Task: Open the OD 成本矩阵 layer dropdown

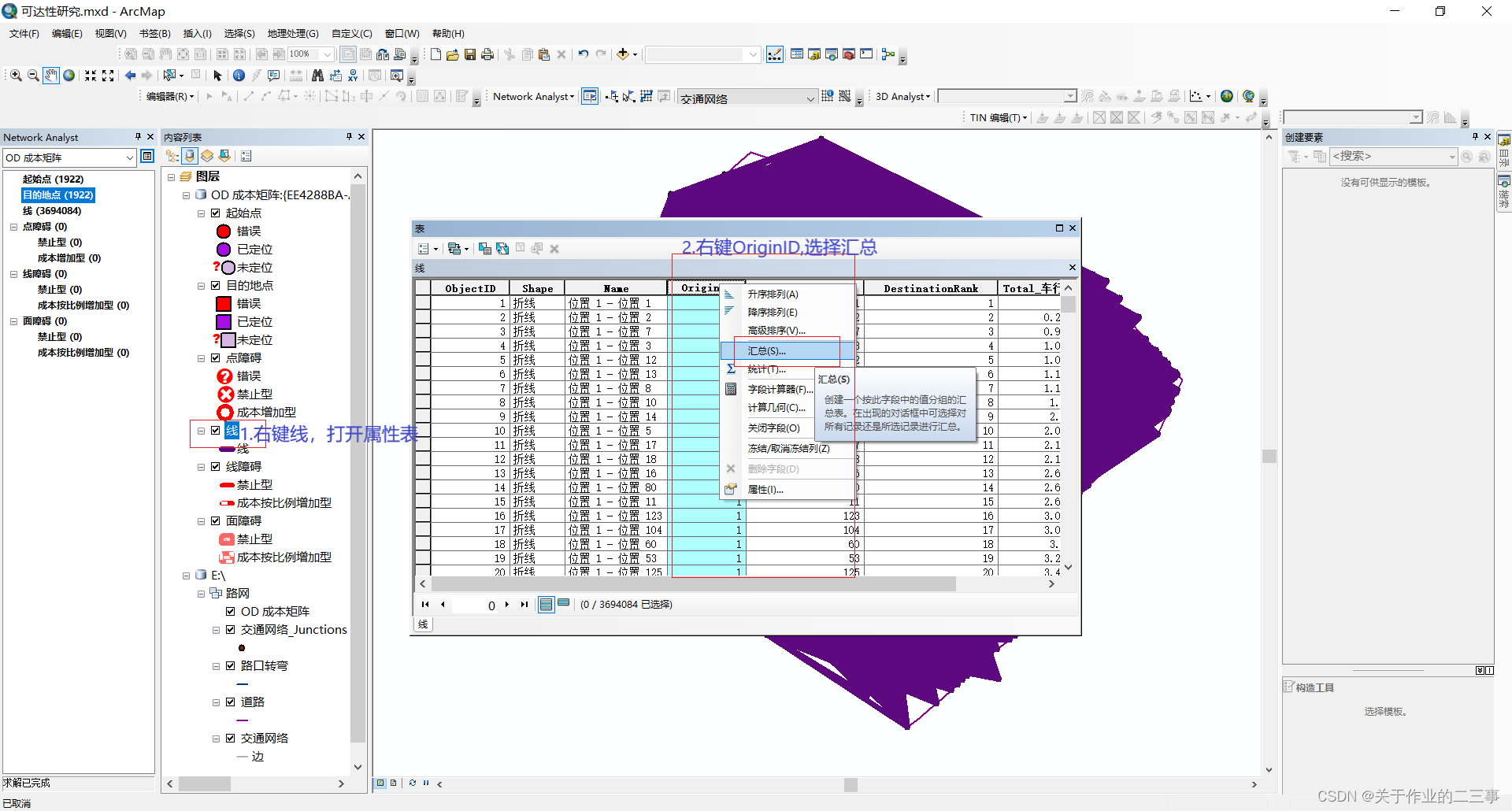Action: pos(130,157)
